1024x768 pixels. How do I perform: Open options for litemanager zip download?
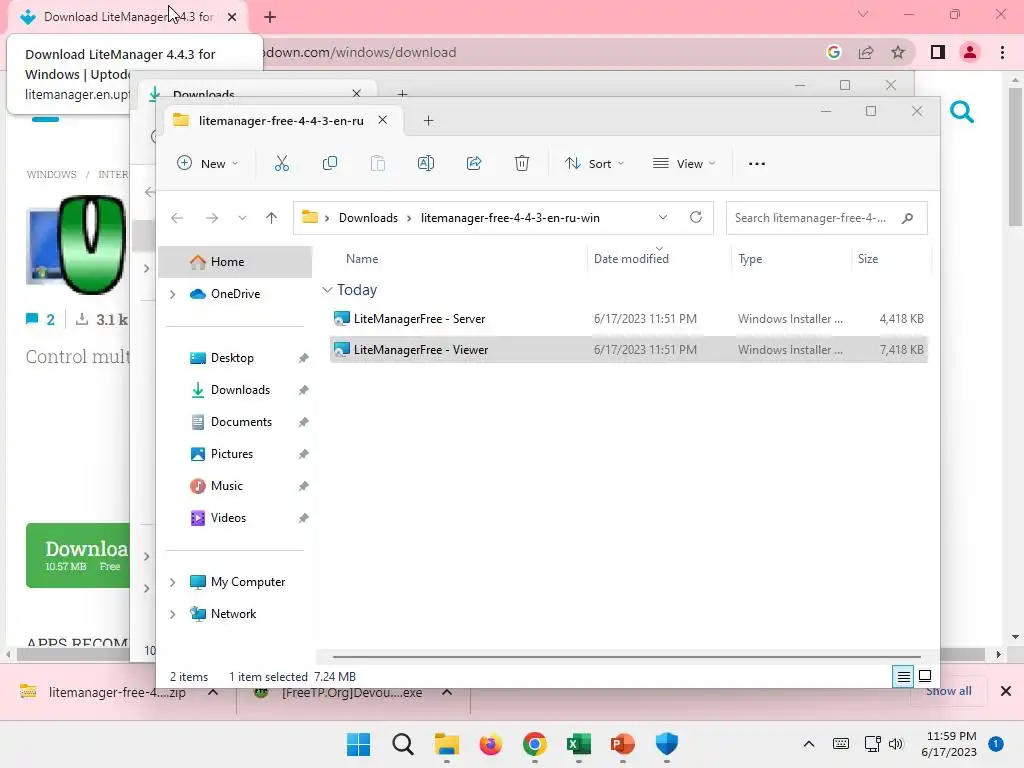[213, 692]
